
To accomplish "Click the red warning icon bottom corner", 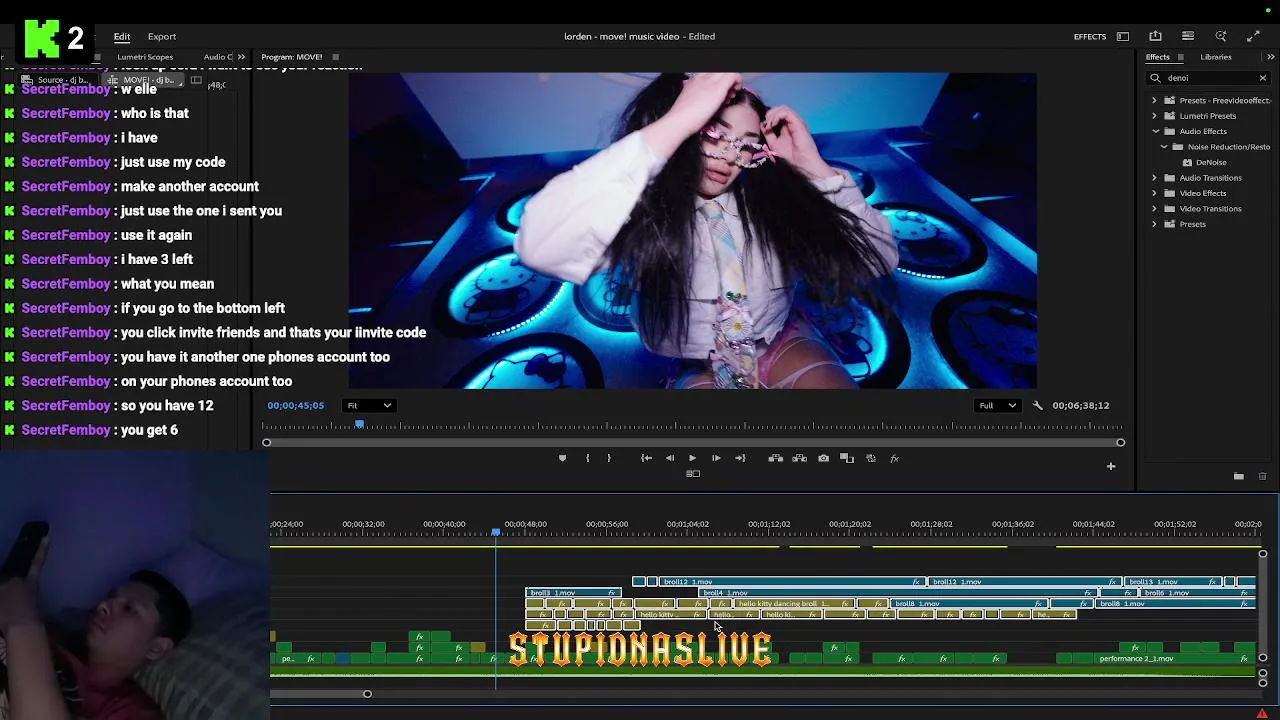I will pyautogui.click(x=1262, y=713).
